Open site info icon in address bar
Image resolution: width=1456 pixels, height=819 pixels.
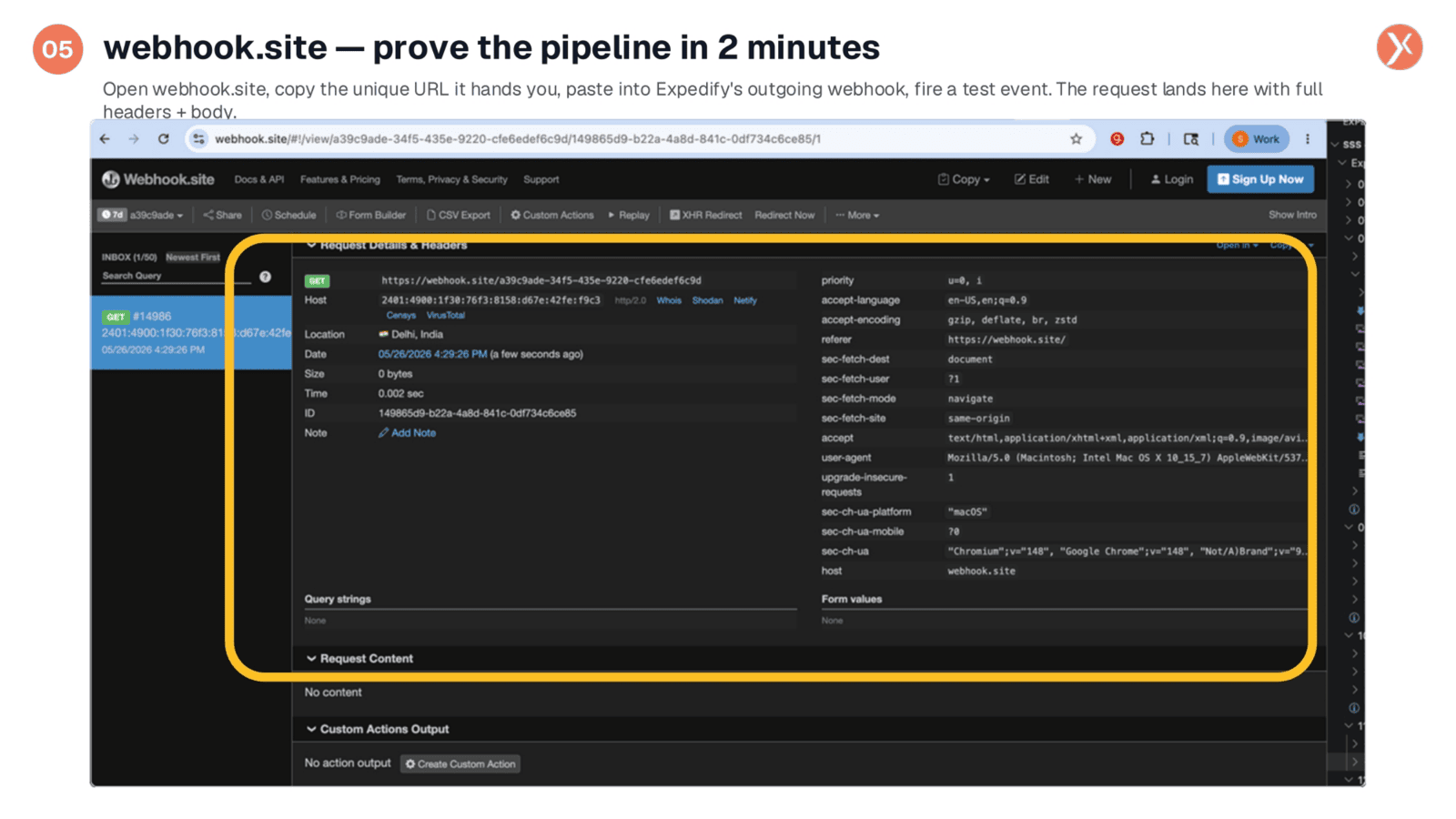pos(198,139)
